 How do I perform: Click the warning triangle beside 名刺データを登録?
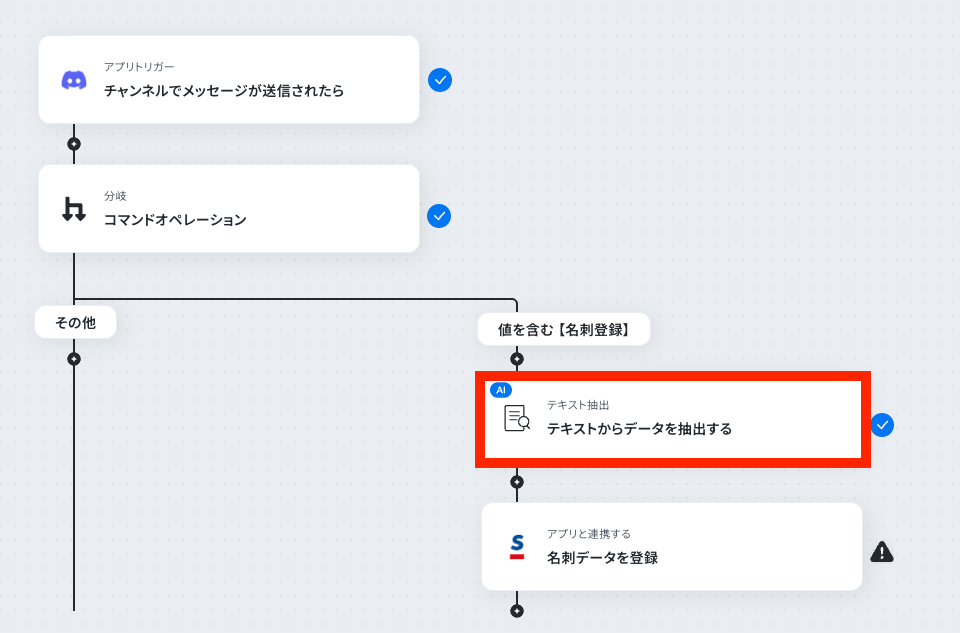882,552
